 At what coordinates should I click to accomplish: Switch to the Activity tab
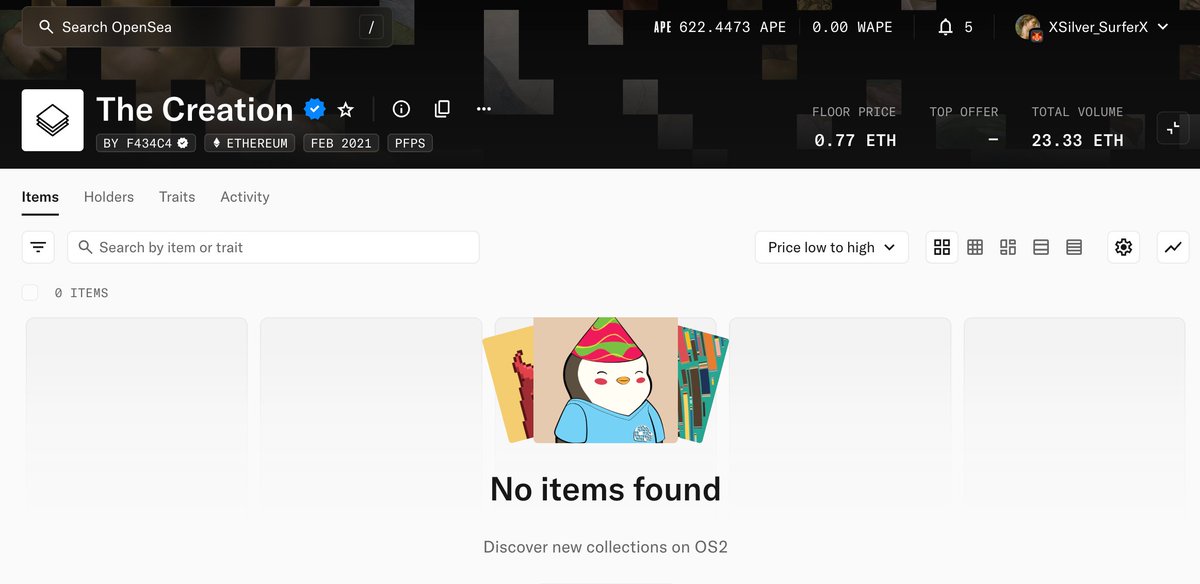(245, 197)
